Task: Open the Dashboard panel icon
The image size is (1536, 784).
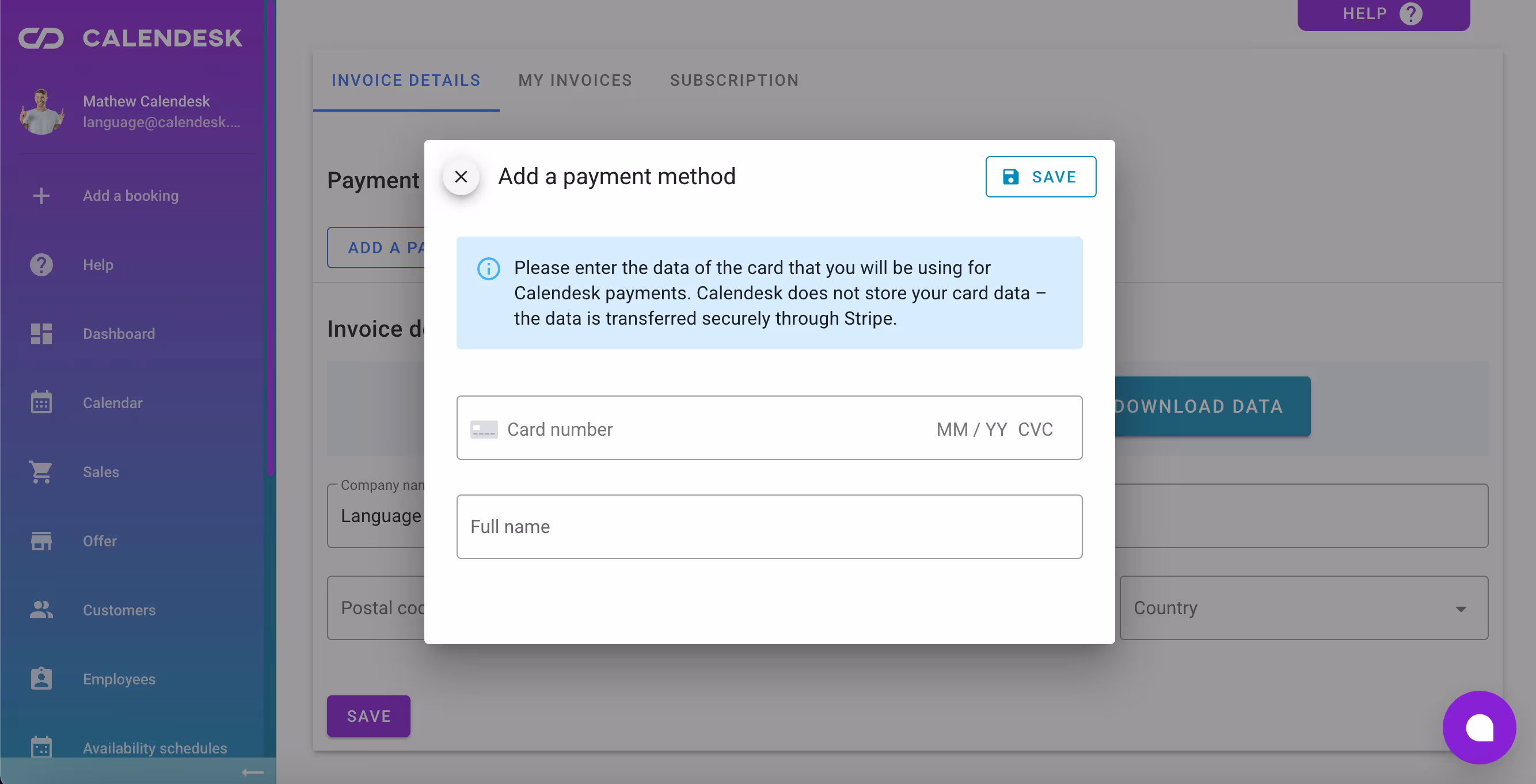Action: pos(40,334)
